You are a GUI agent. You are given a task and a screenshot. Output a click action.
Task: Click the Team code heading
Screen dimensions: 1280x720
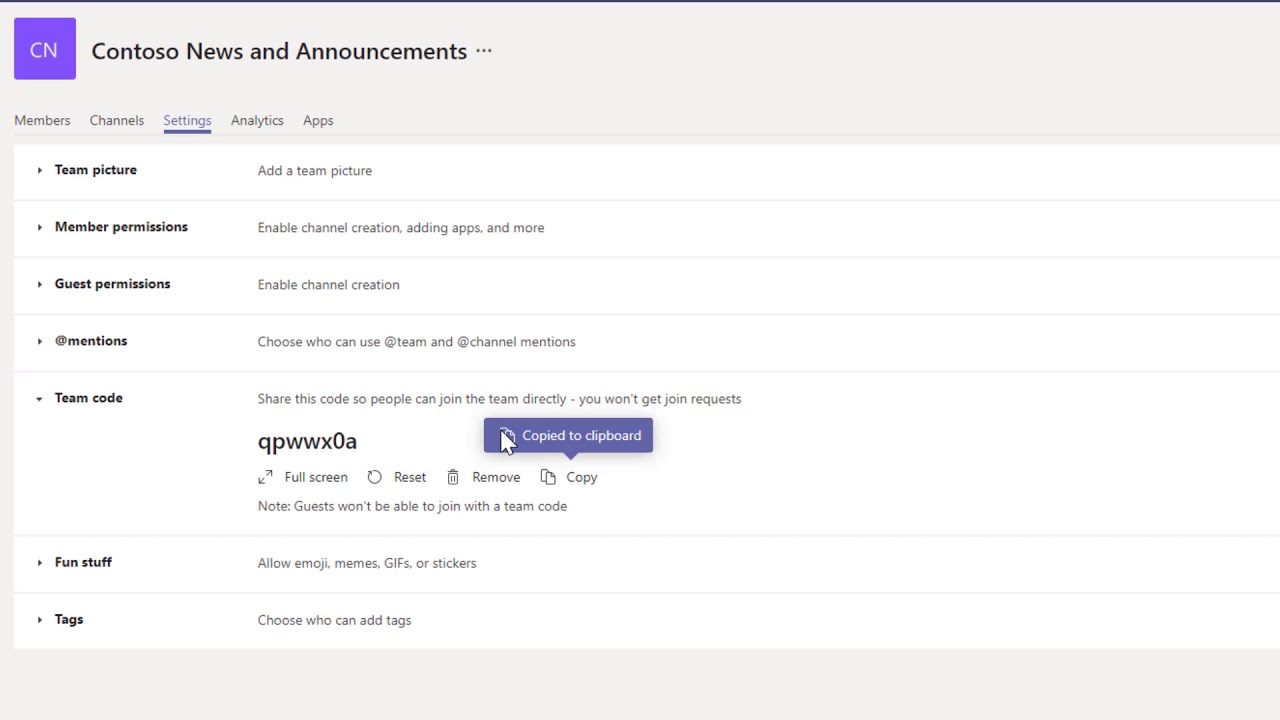89,398
